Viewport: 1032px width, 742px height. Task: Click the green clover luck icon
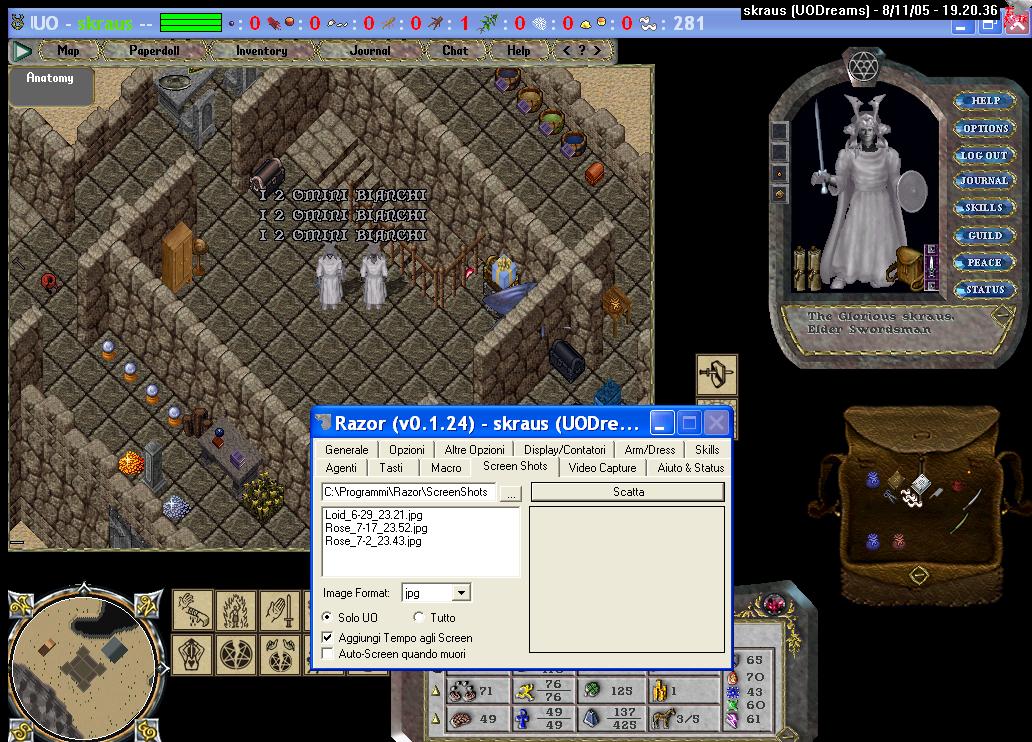pyautogui.click(x=592, y=690)
